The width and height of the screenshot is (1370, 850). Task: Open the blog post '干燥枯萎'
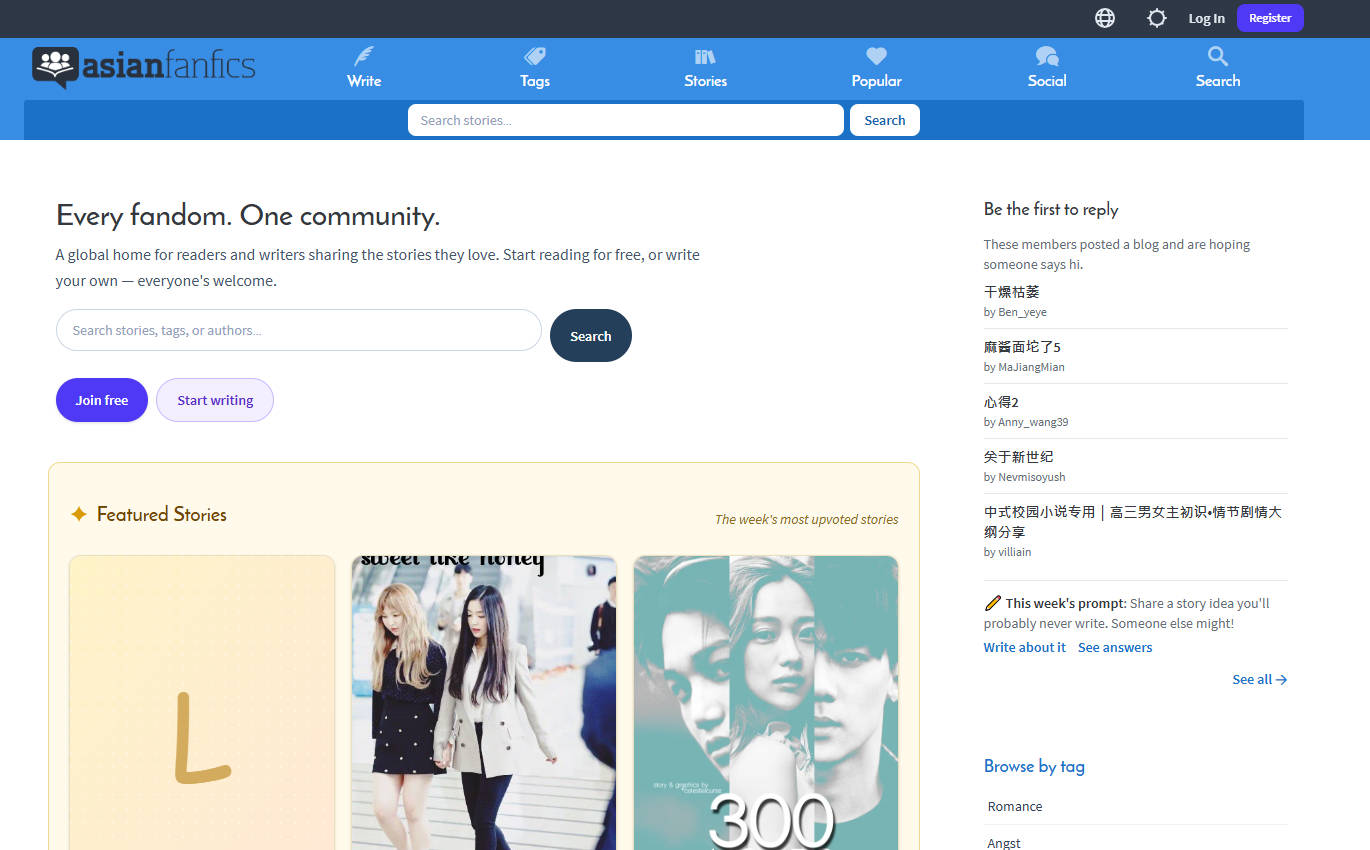click(1012, 292)
